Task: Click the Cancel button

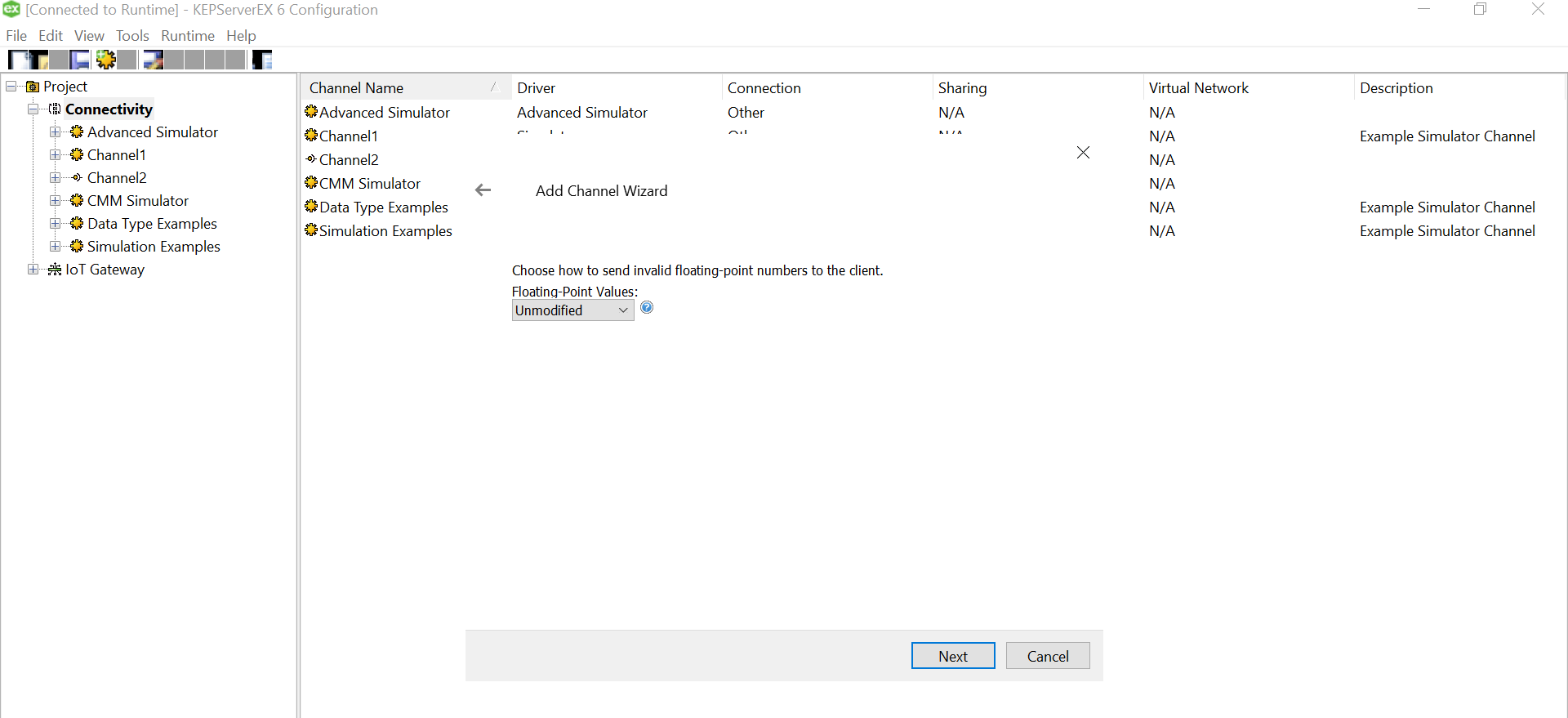Action: tap(1047, 656)
